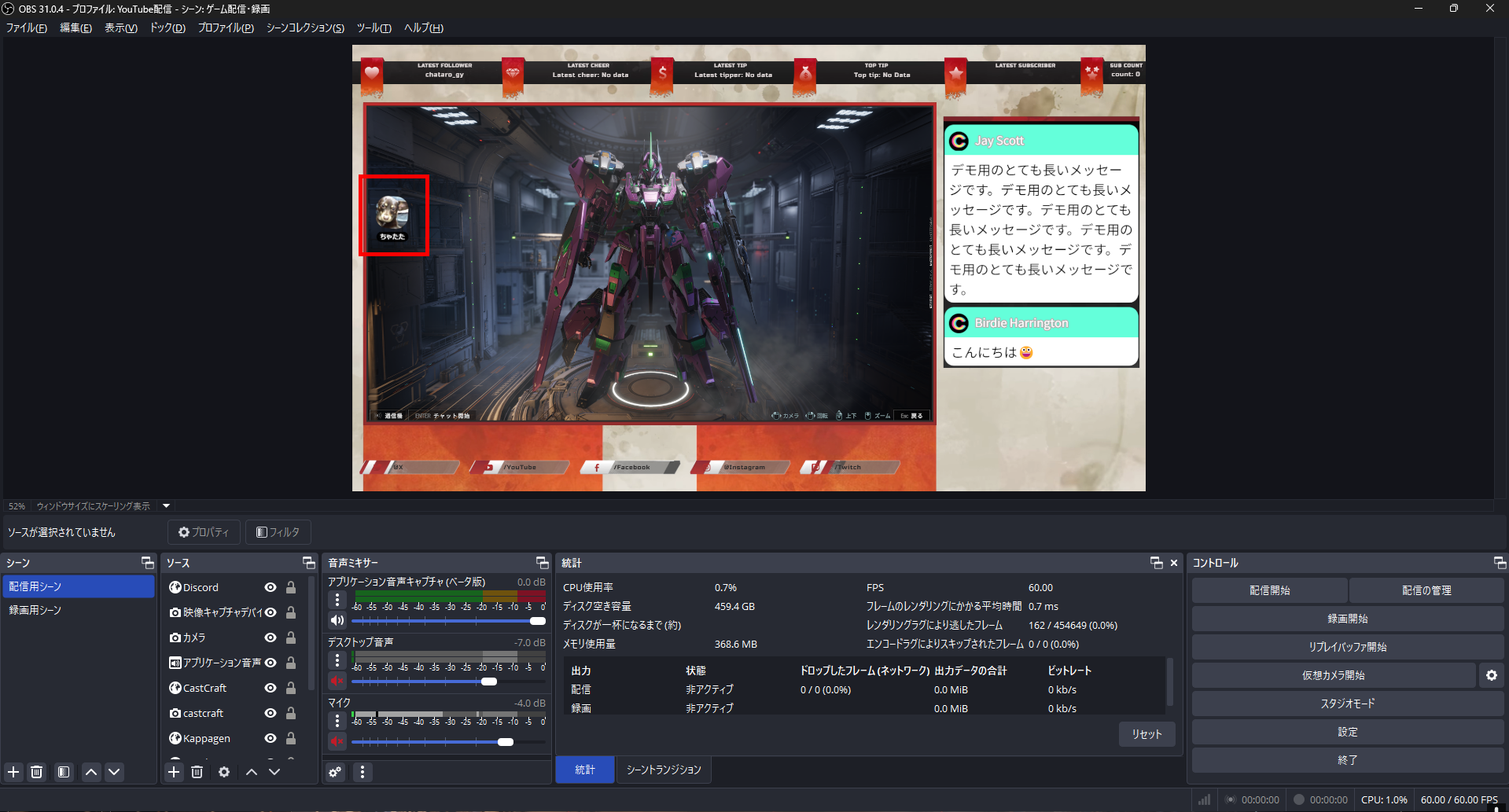Screen dimensions: 1509x812
Task: Hide the 映像キャプチャデバイス source
Action: point(271,612)
